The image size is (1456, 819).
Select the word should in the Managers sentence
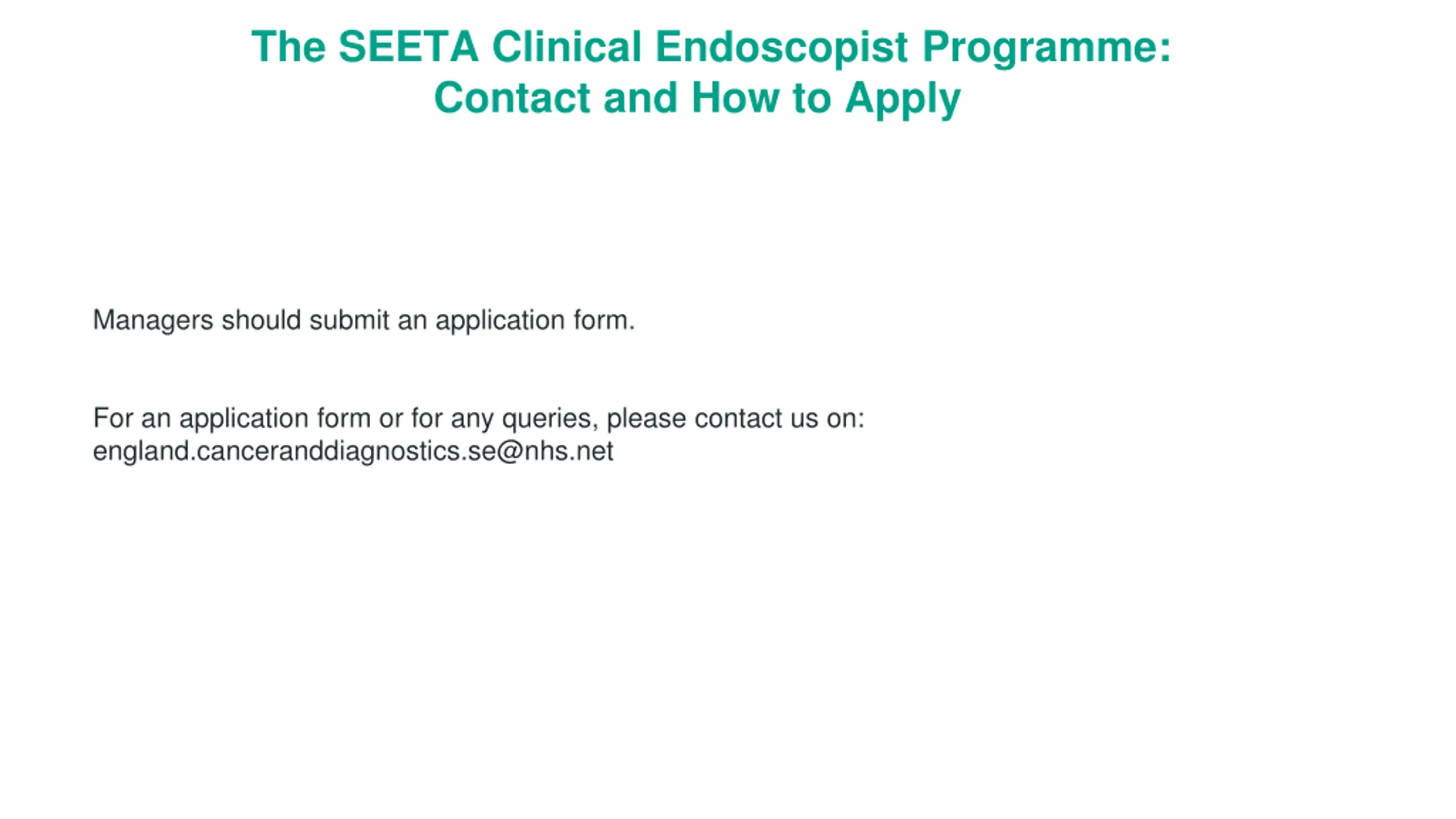tap(261, 320)
